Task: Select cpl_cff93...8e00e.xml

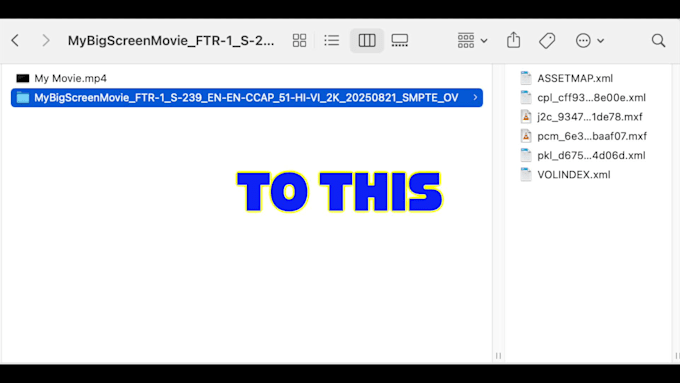Action: (592, 98)
